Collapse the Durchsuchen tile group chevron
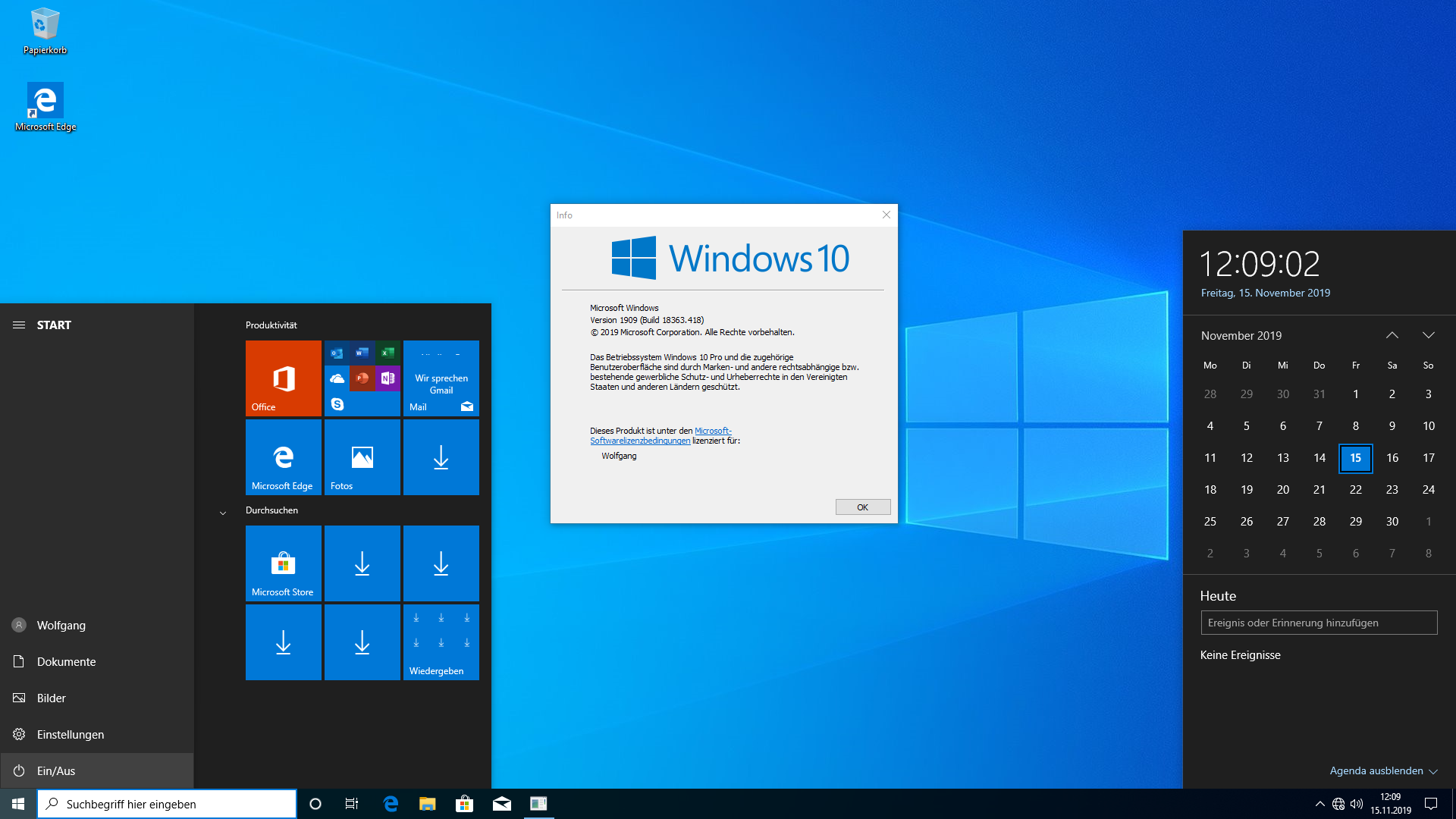Viewport: 1456px width, 819px height. 223,513
